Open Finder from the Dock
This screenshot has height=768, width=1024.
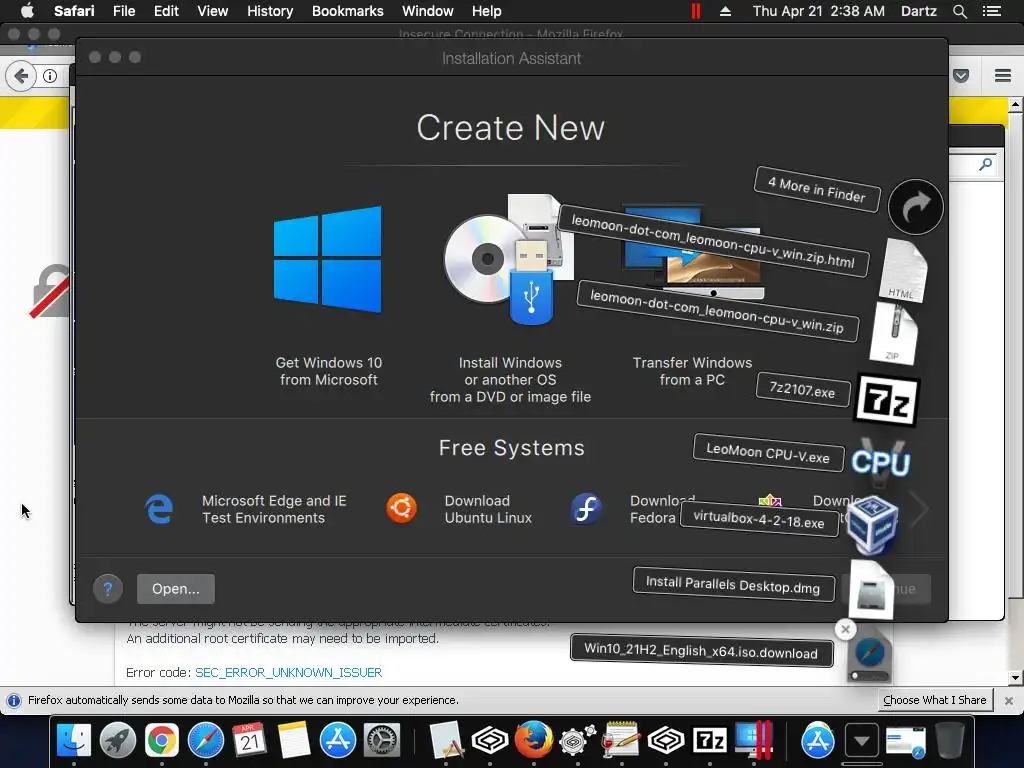[x=74, y=741]
